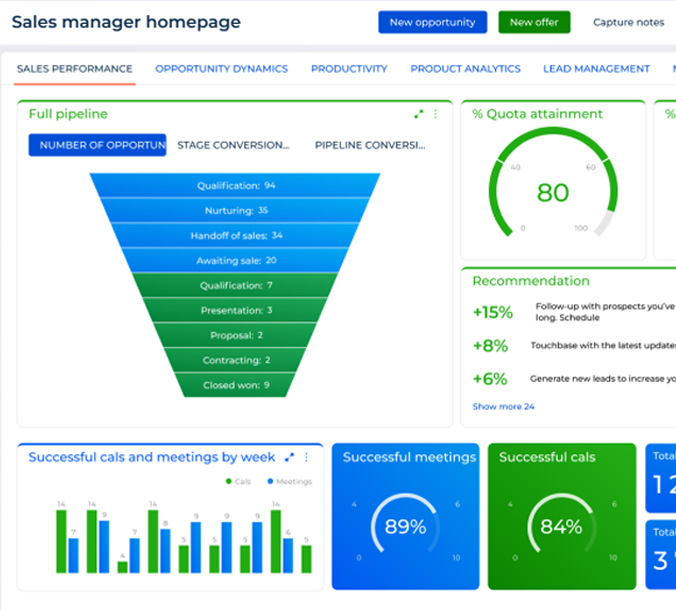Screen dimensions: 676x610
Task: Click the New opportunity button
Action: 432,22
